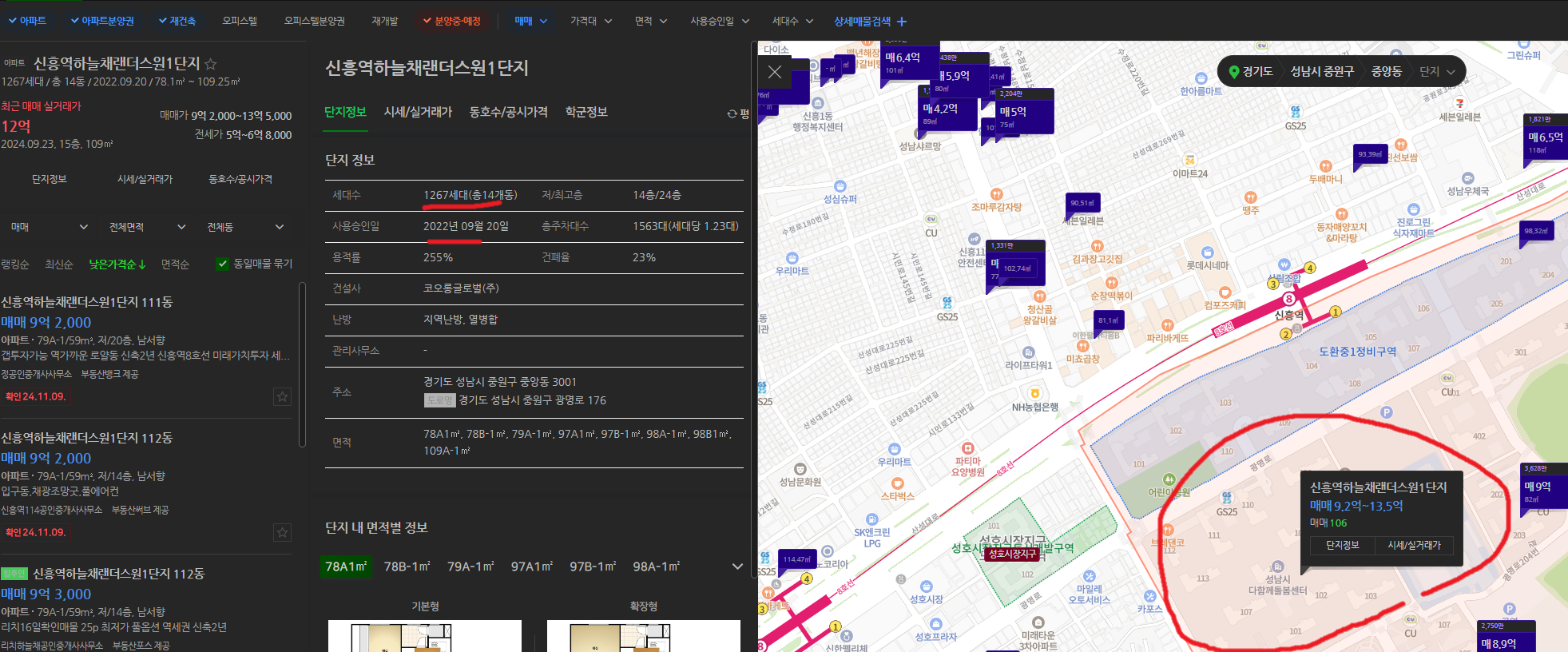Image resolution: width=1568 pixels, height=652 pixels.
Task: Click the 성남우체국 icon on map
Action: coord(1467,178)
